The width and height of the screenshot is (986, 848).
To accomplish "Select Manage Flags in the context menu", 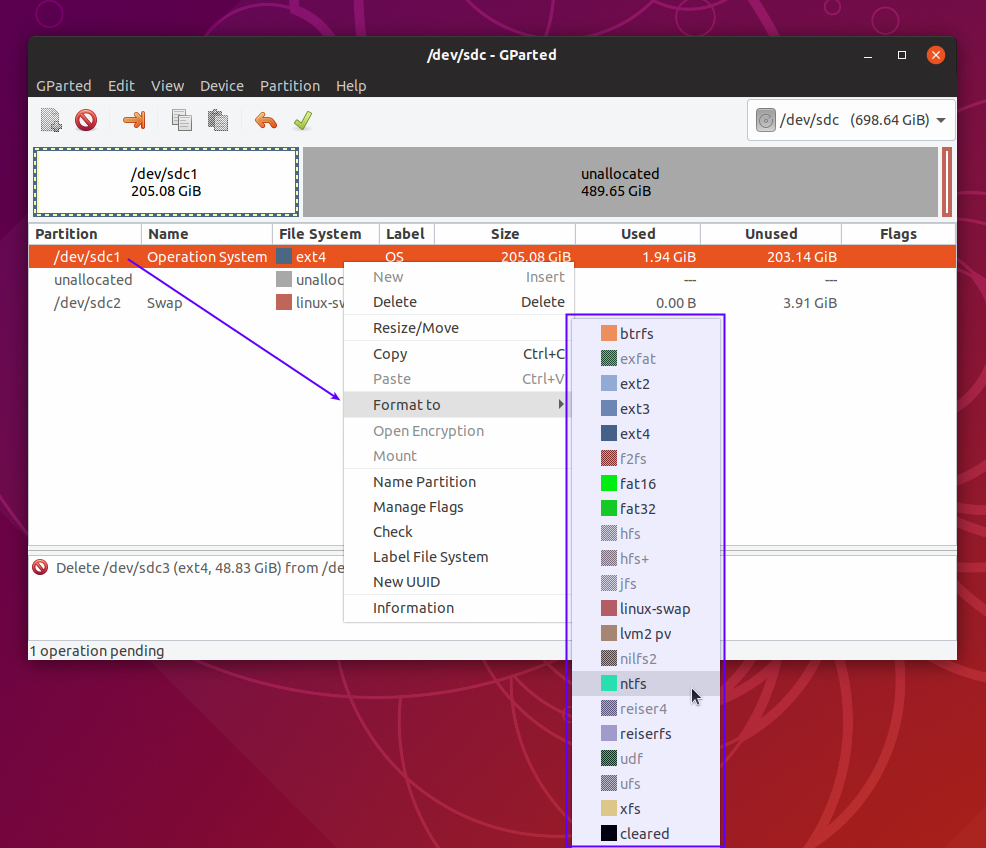I will [418, 507].
